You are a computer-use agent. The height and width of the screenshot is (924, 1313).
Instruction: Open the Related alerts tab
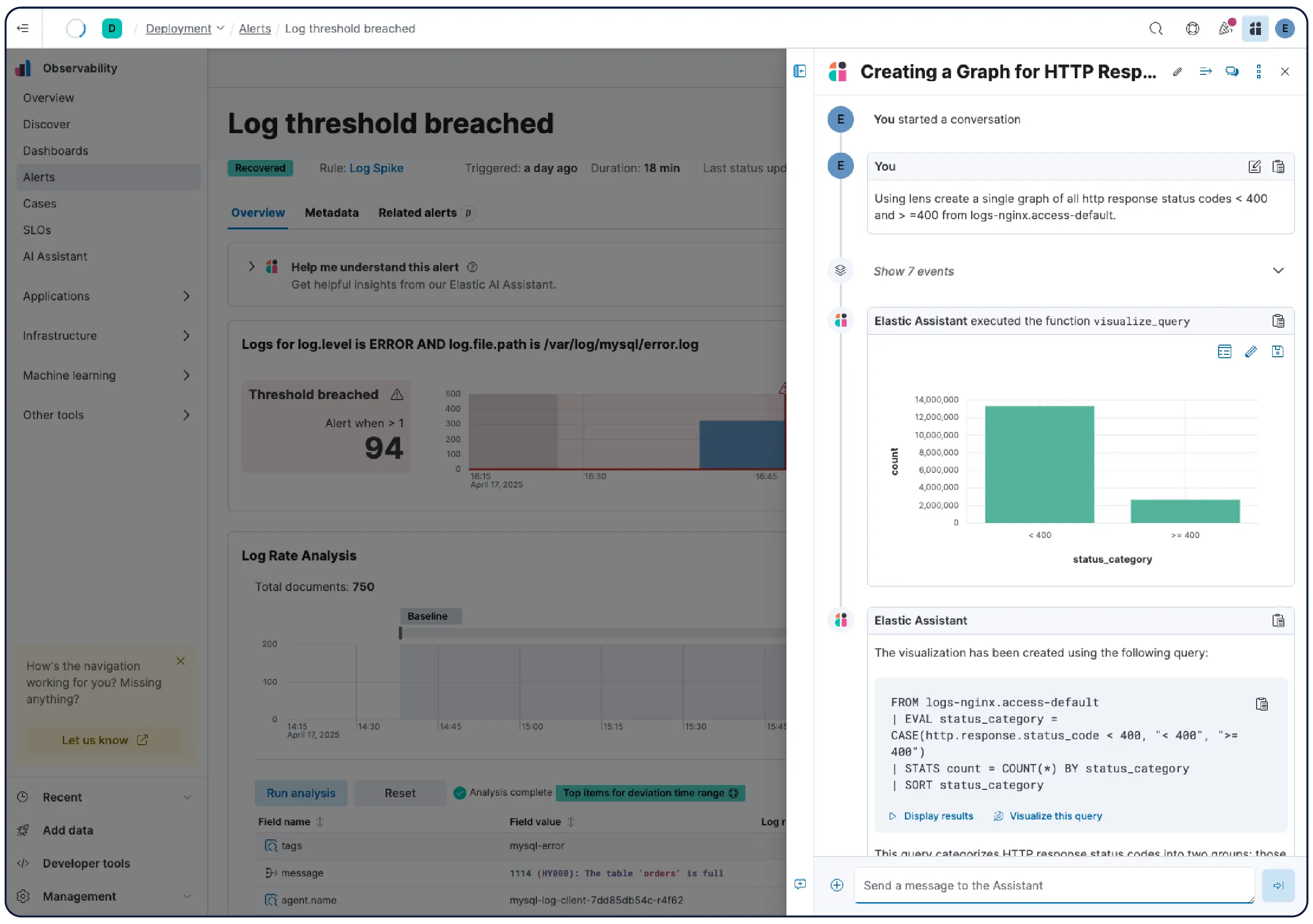tap(417, 212)
